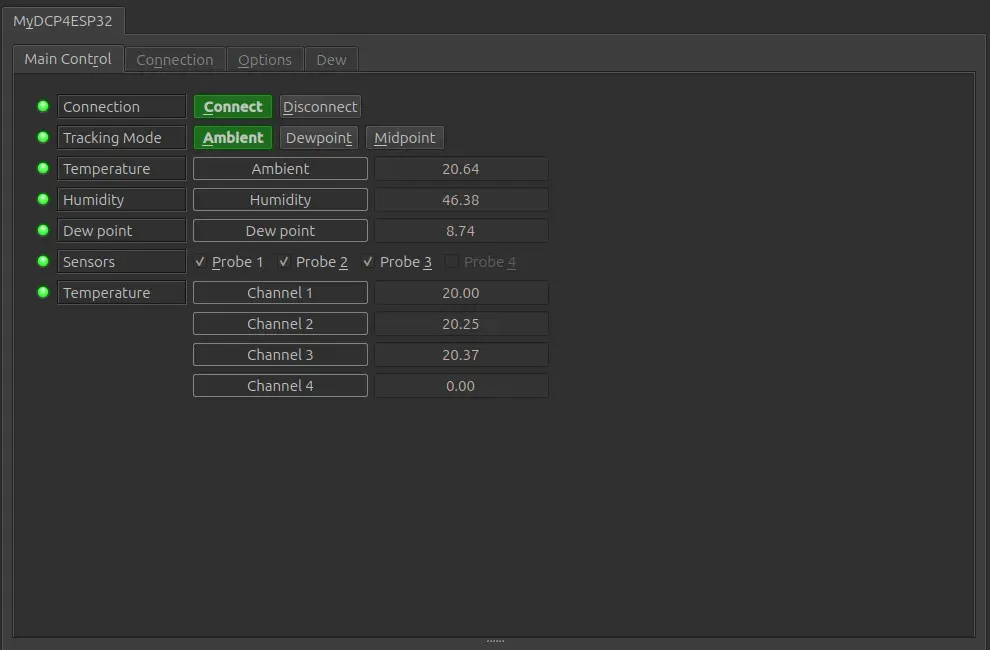This screenshot has width=990, height=650.
Task: Click the green LED next to Sensors
Action: (x=43, y=261)
